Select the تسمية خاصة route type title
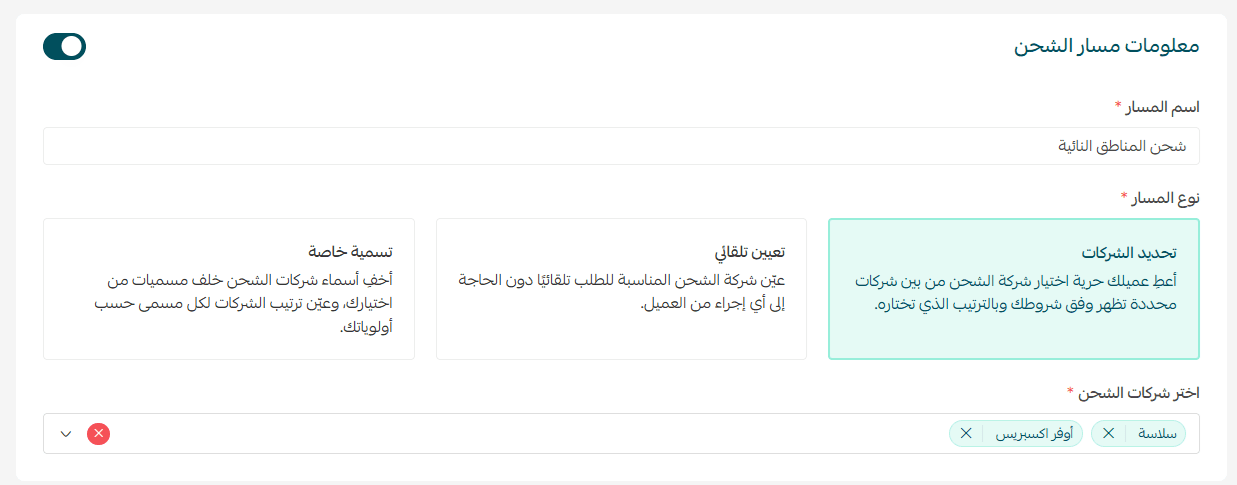The width and height of the screenshot is (1237, 485). [x=350, y=250]
